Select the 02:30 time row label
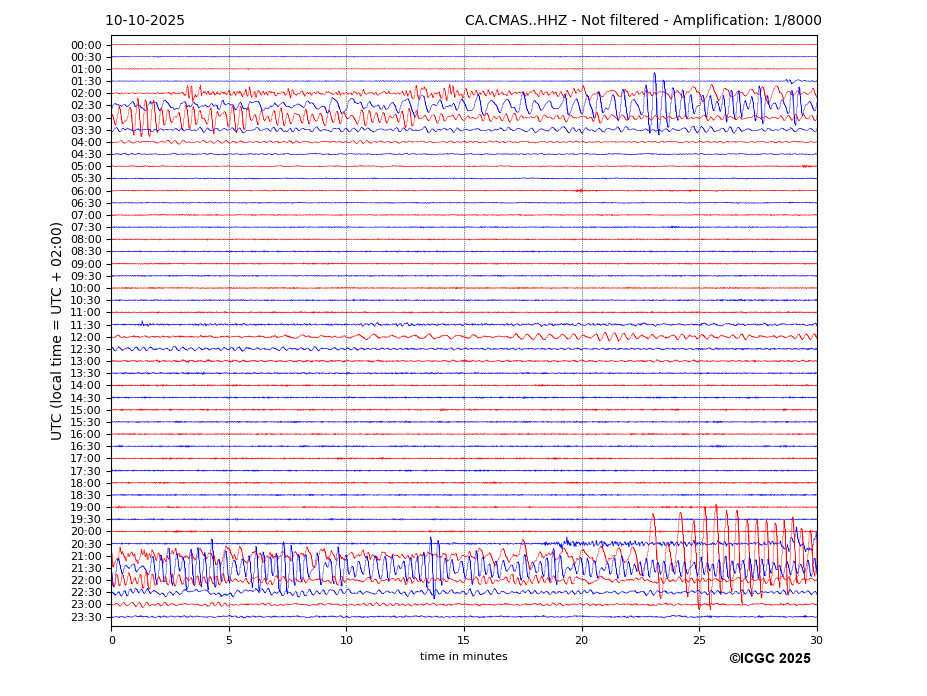This screenshot has height=696, width=927. point(86,106)
